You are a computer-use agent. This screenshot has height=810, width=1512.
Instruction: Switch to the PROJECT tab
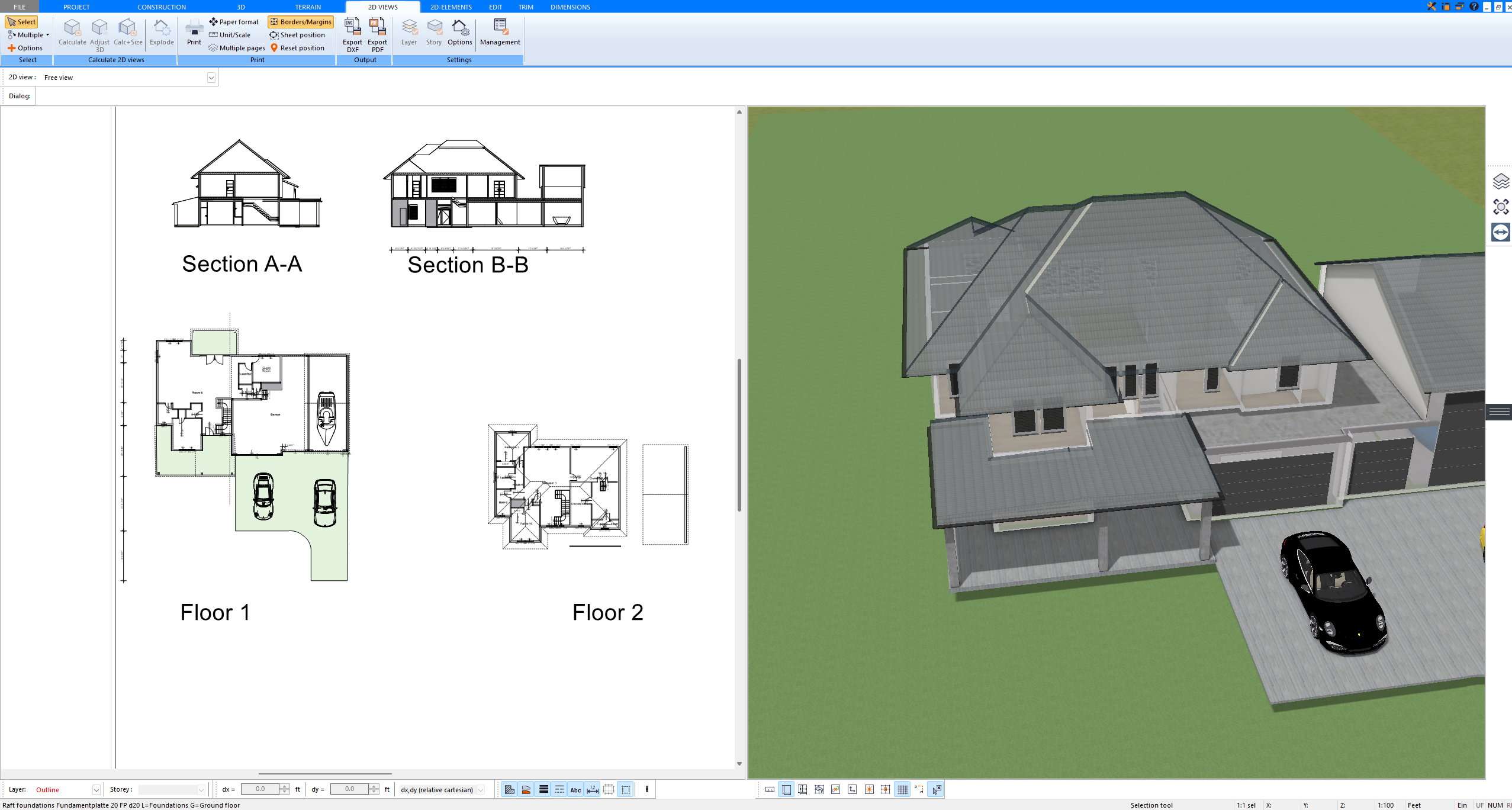(76, 7)
